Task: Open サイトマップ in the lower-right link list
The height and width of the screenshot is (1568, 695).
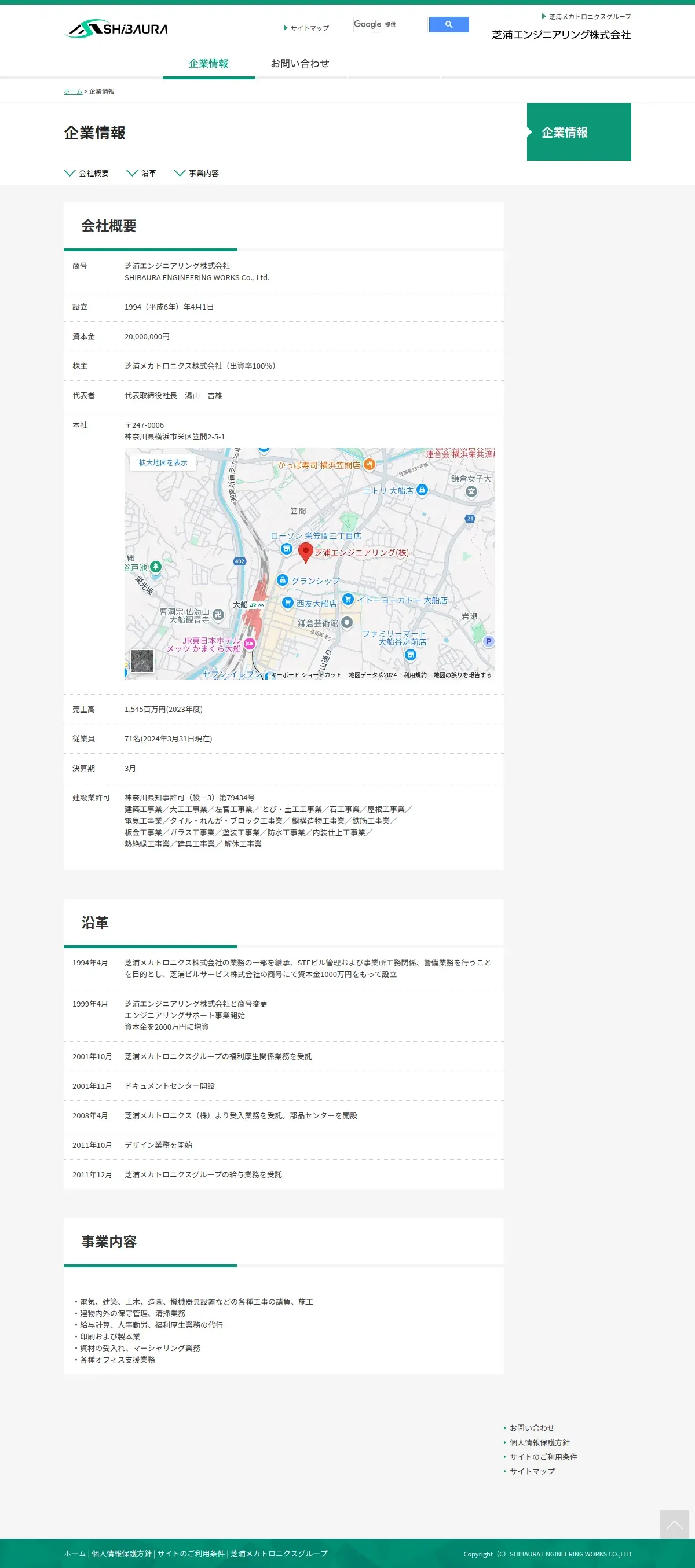Action: pos(532,1471)
